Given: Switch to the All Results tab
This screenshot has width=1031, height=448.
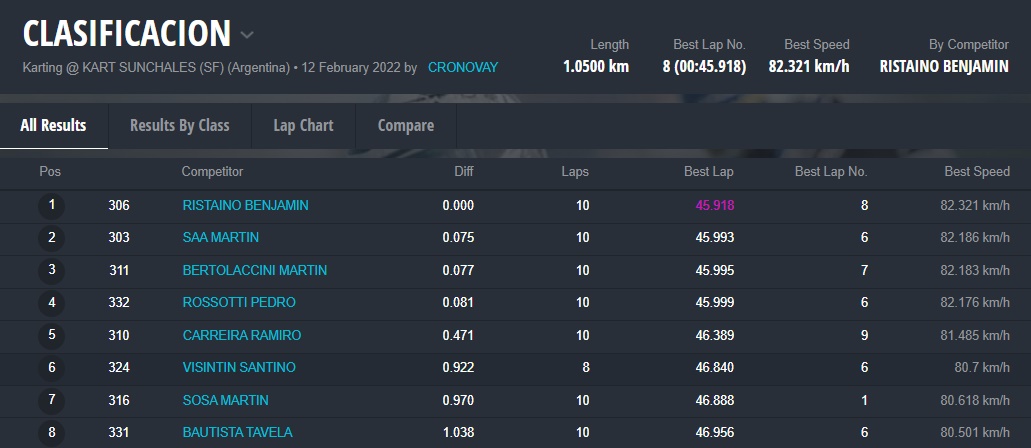Looking at the screenshot, I should (x=53, y=125).
